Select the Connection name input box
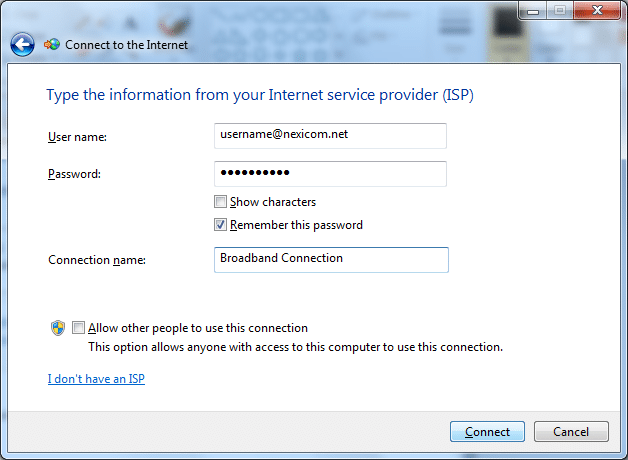 click(x=331, y=260)
